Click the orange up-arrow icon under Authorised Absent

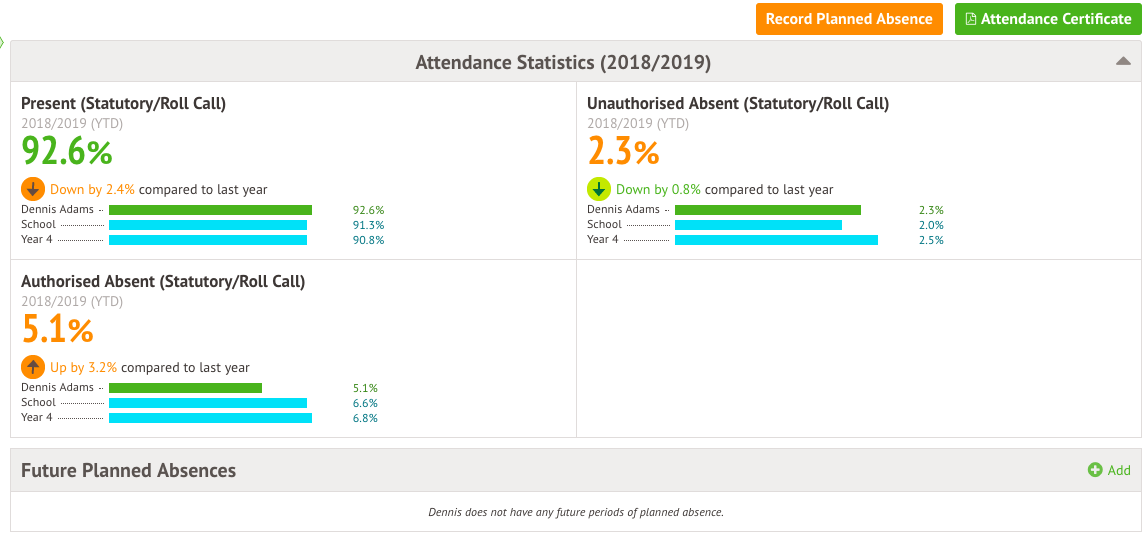click(33, 367)
